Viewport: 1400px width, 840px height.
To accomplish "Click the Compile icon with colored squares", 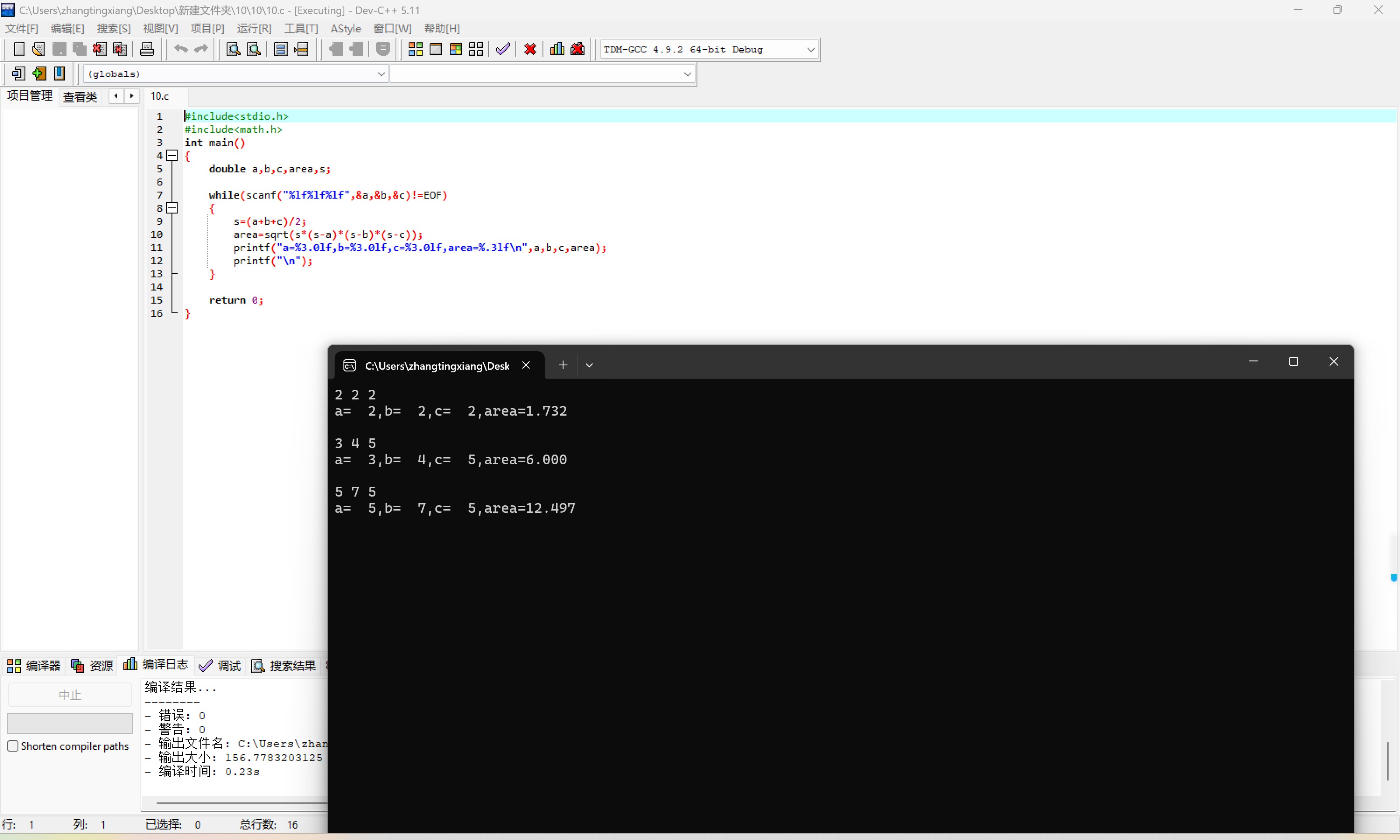I will [x=415, y=49].
